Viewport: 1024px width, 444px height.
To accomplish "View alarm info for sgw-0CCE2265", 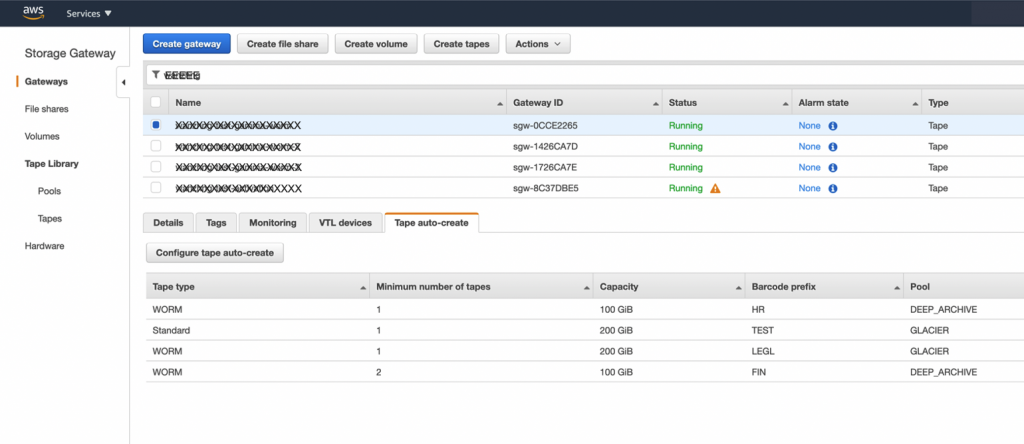I will [833, 125].
